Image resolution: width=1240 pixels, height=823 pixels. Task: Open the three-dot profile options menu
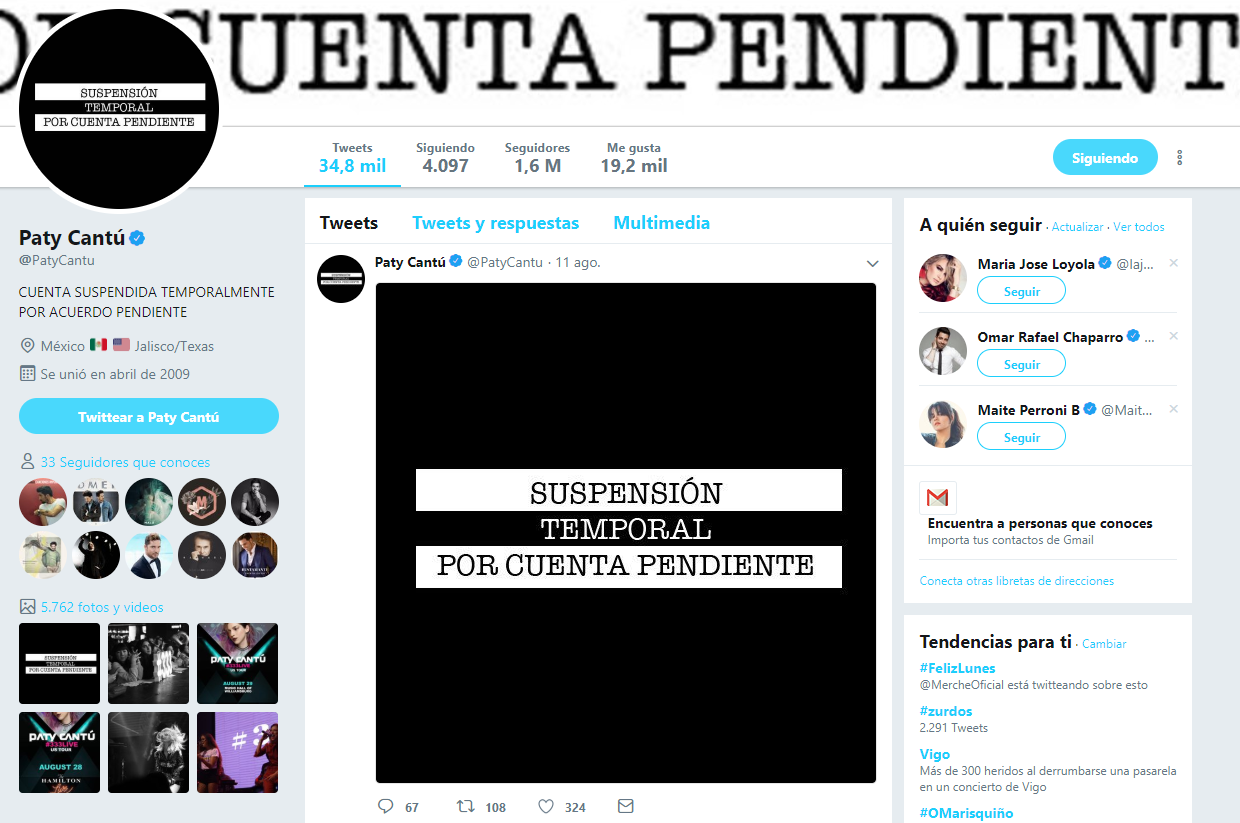(1180, 158)
